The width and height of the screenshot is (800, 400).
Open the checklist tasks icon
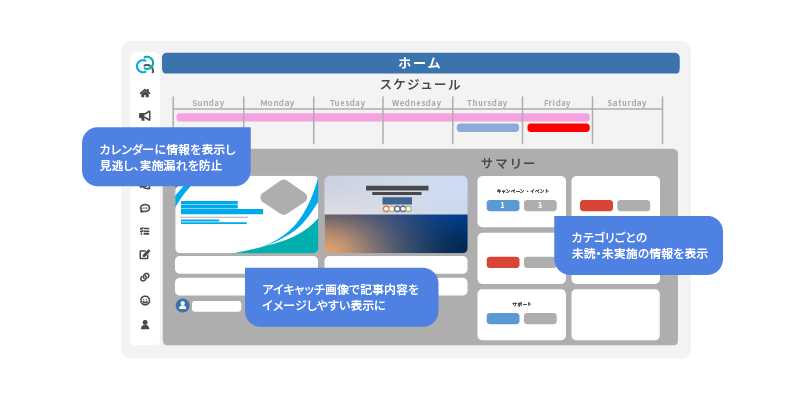tap(145, 231)
